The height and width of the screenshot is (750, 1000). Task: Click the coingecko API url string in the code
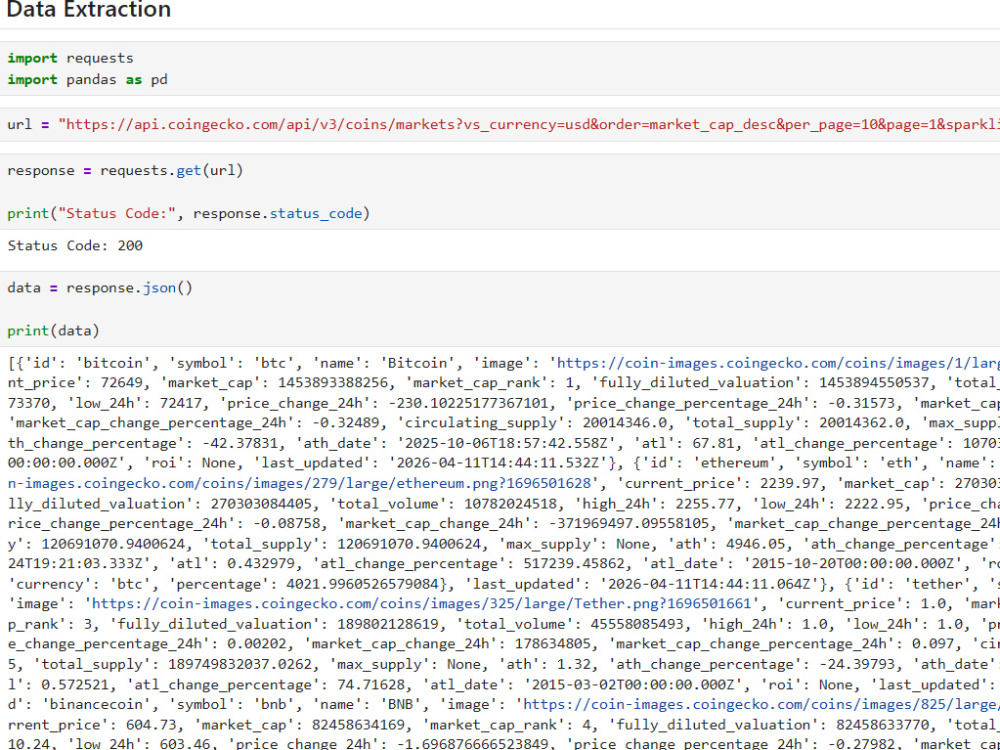[529, 124]
